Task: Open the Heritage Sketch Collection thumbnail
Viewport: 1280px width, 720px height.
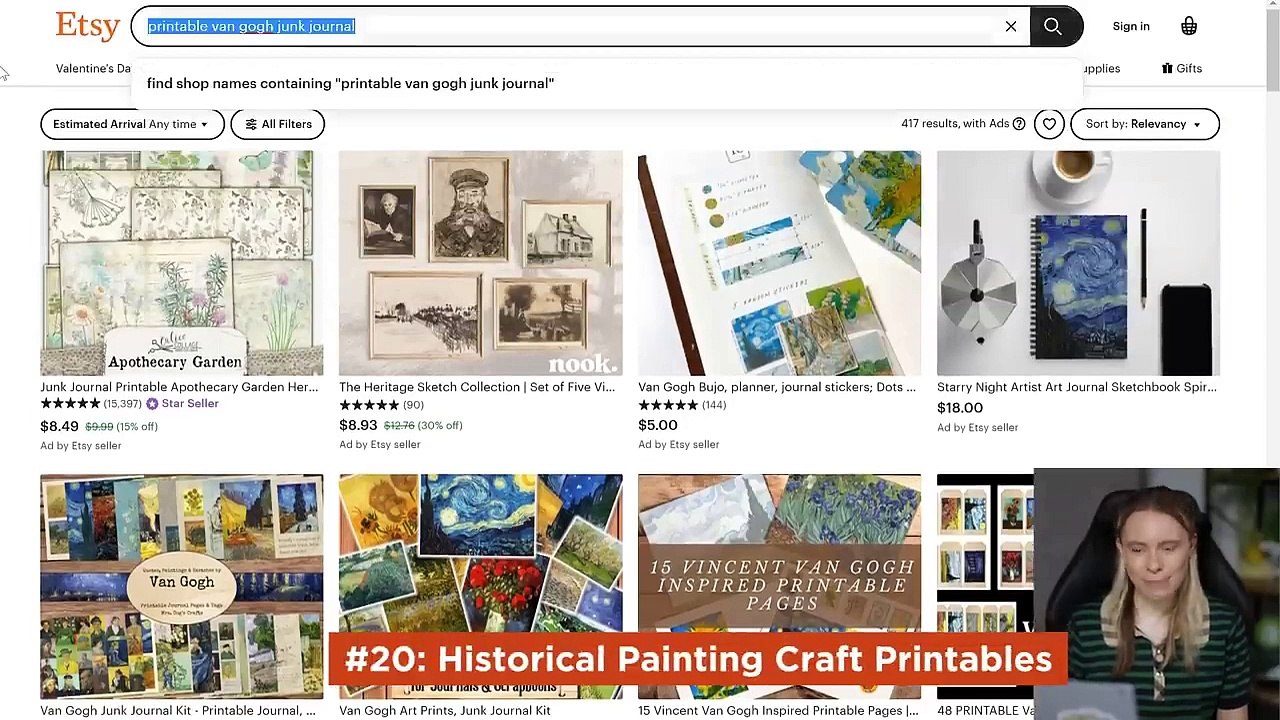Action: [x=480, y=263]
